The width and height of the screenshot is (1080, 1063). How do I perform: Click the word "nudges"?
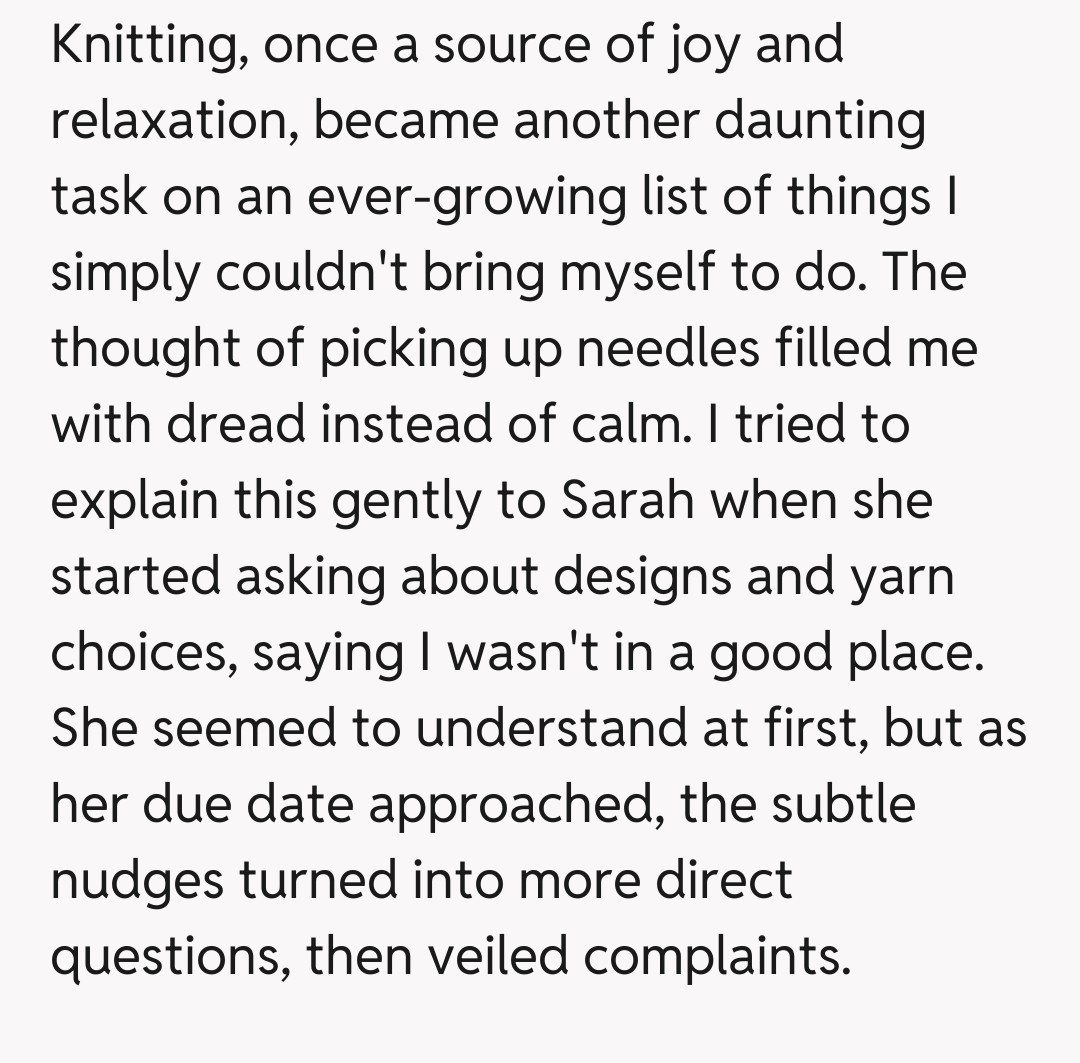138,880
